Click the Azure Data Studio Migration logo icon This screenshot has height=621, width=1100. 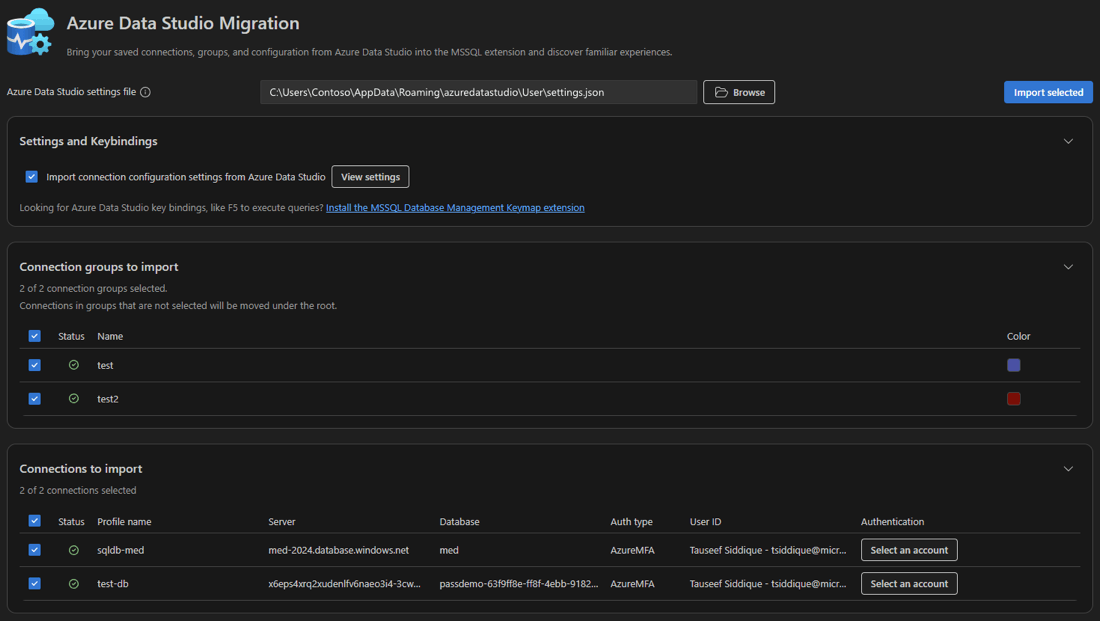30,31
